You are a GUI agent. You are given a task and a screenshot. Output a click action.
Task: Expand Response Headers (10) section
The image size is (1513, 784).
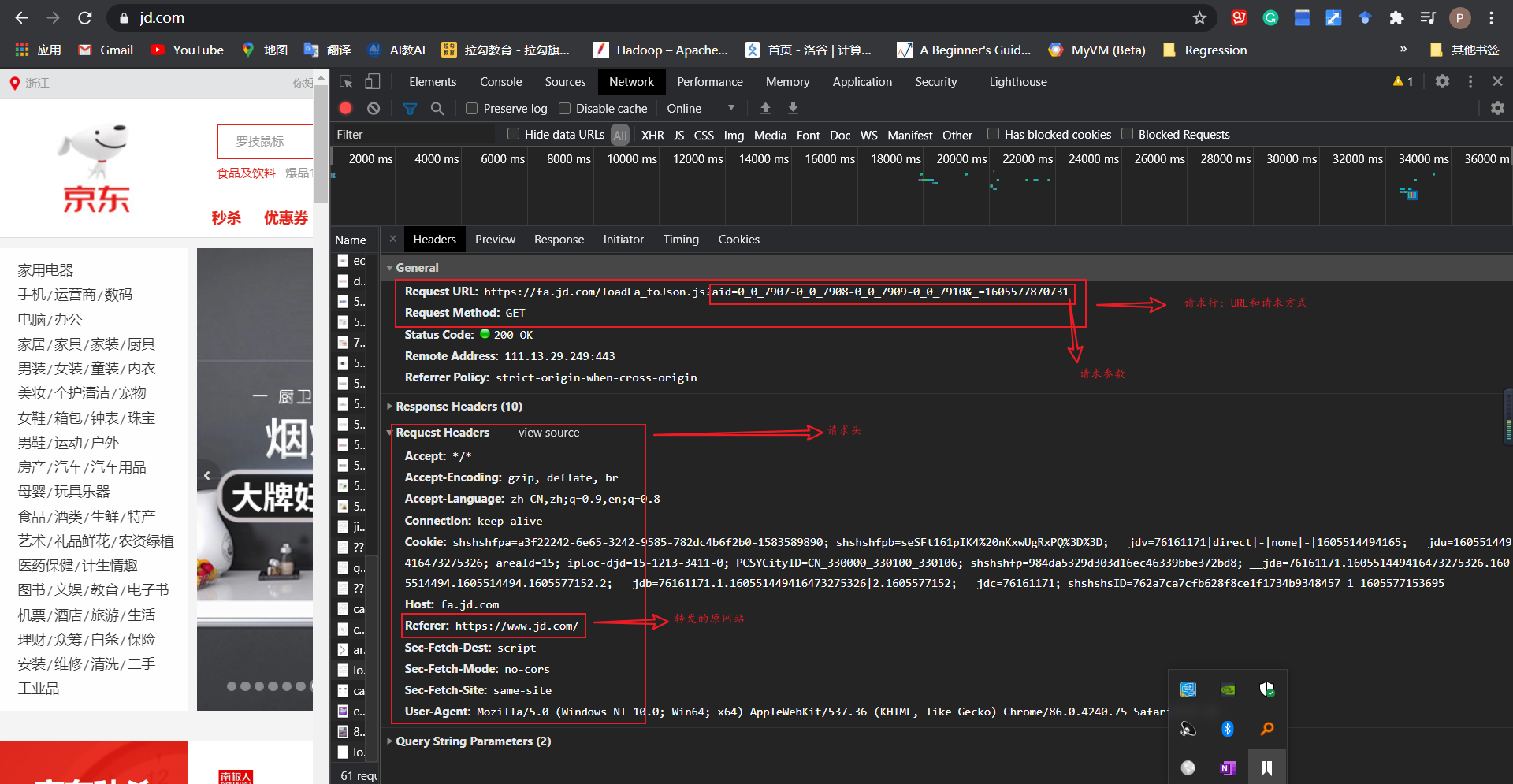pyautogui.click(x=389, y=407)
